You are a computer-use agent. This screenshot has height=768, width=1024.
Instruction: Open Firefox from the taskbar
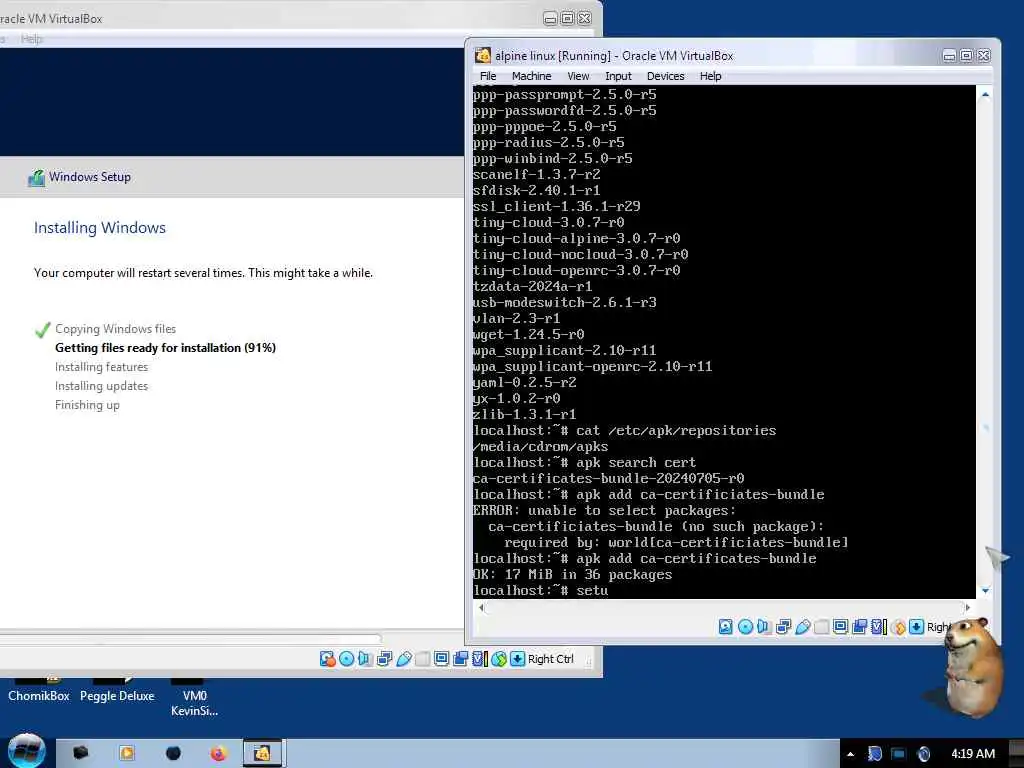click(x=218, y=754)
